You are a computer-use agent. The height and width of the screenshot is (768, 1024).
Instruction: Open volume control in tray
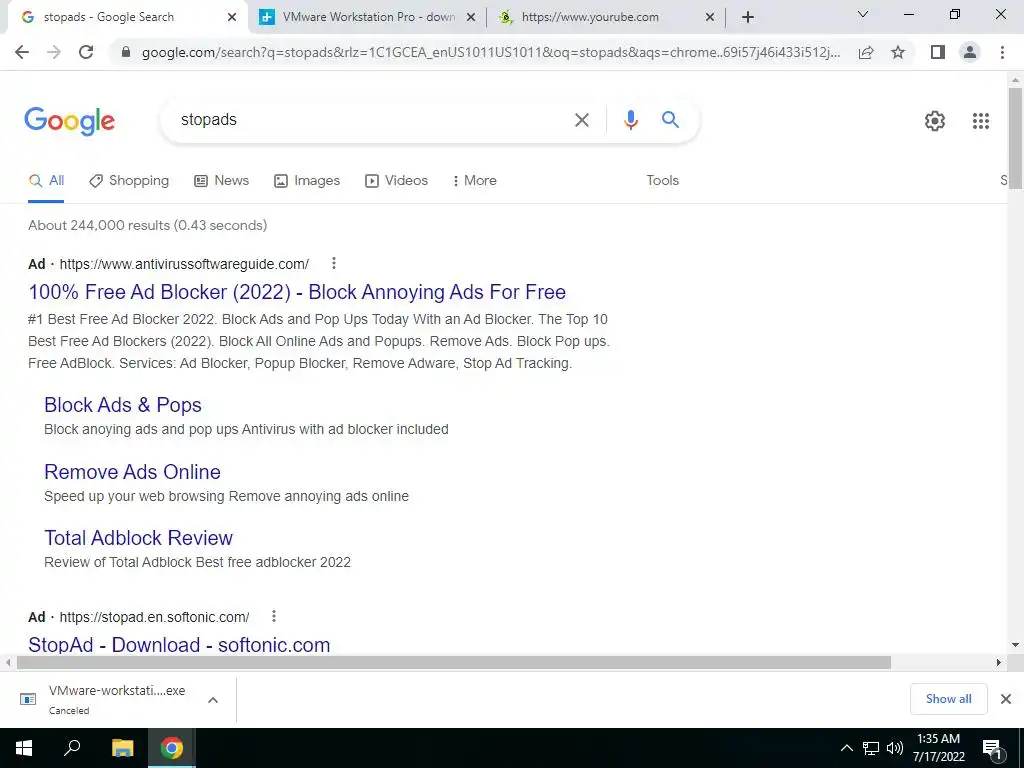click(x=895, y=748)
